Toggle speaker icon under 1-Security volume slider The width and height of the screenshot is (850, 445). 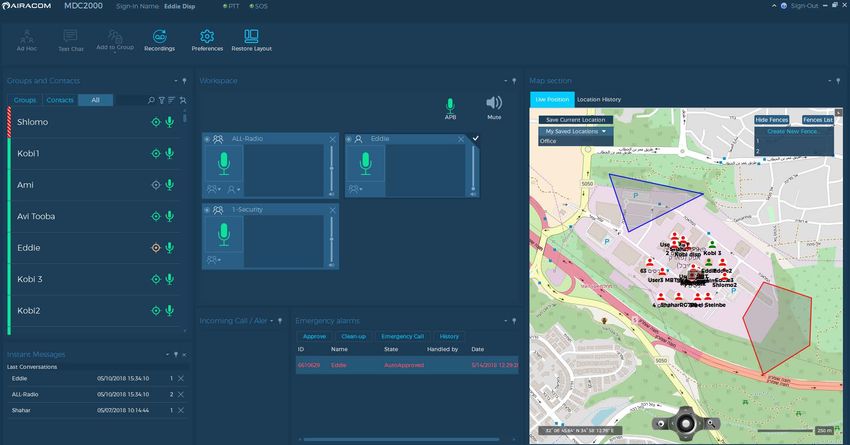pos(332,265)
